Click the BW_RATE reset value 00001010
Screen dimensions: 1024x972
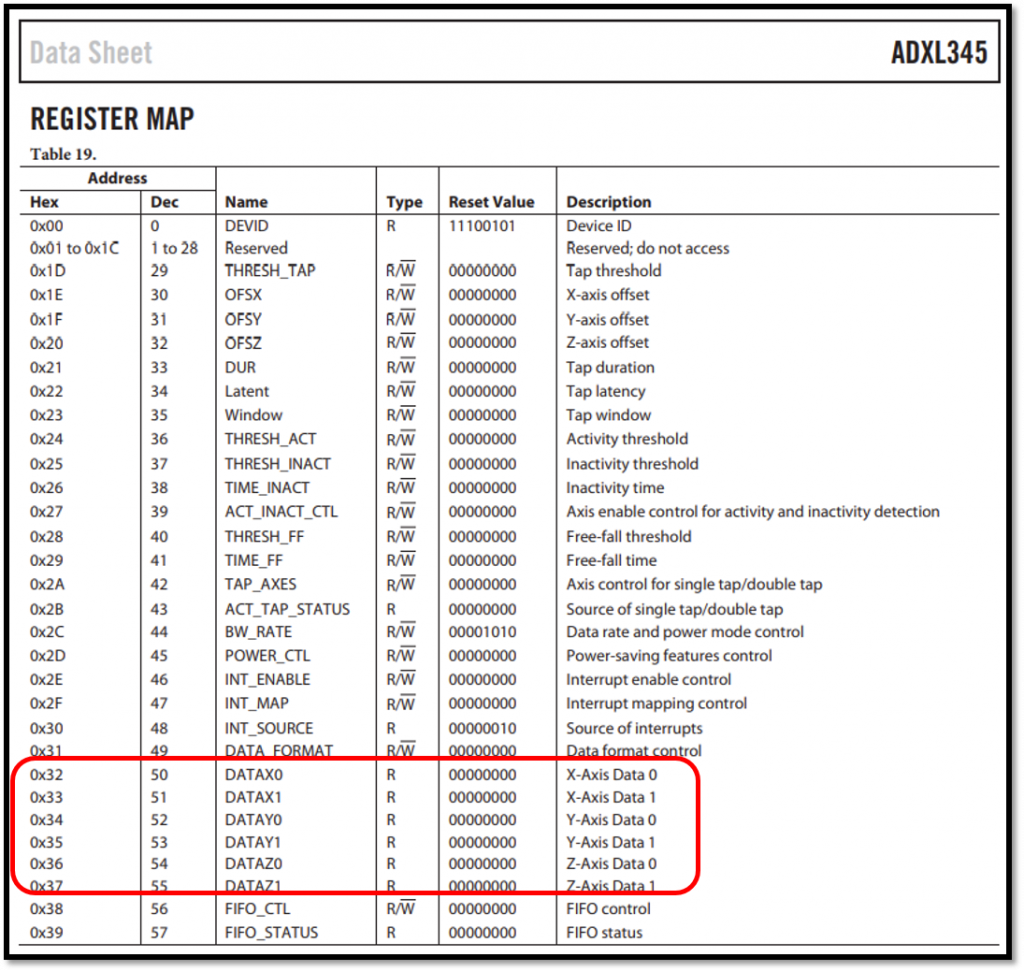pyautogui.click(x=482, y=632)
